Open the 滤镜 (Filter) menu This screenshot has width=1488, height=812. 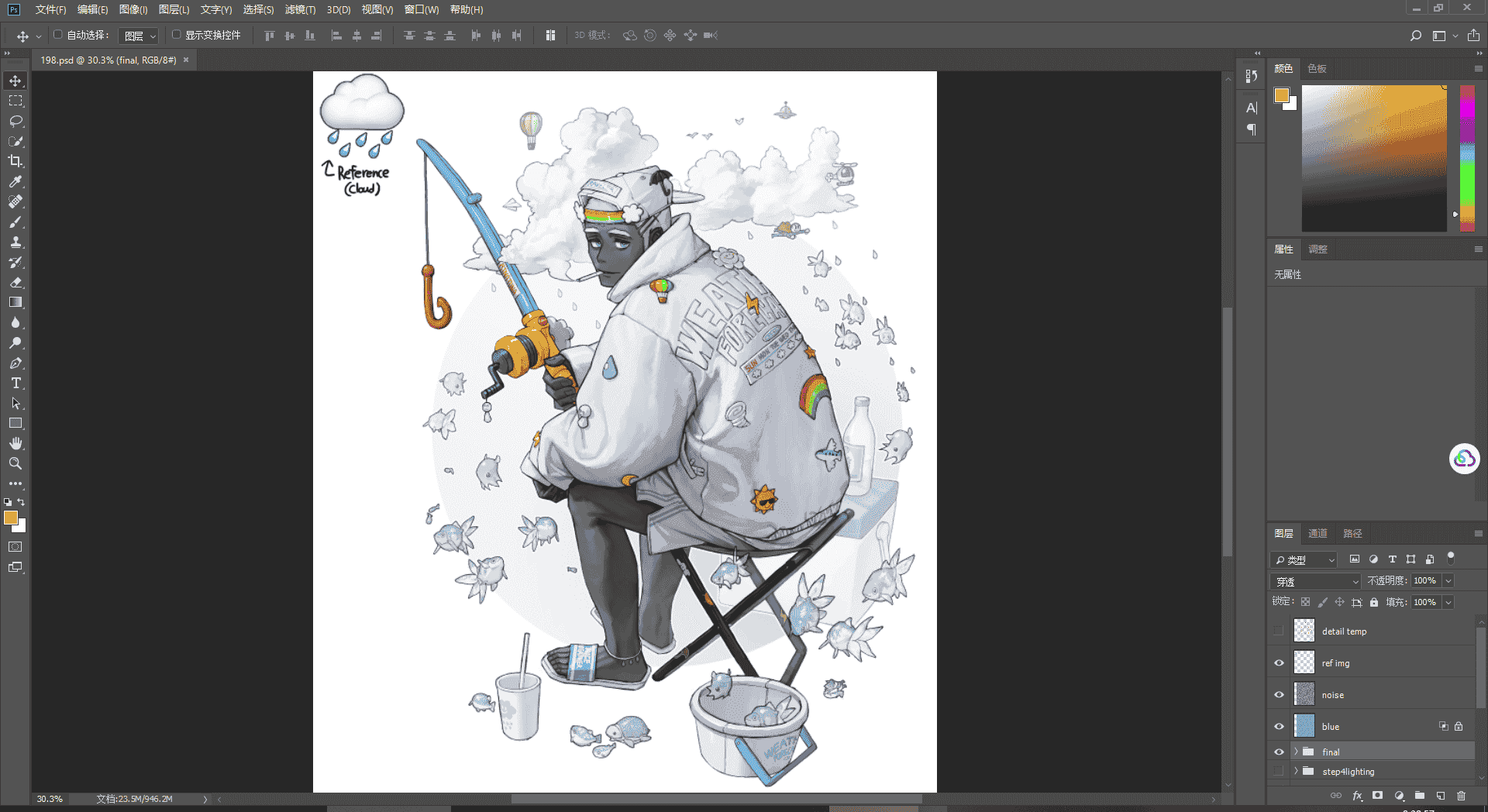point(300,9)
